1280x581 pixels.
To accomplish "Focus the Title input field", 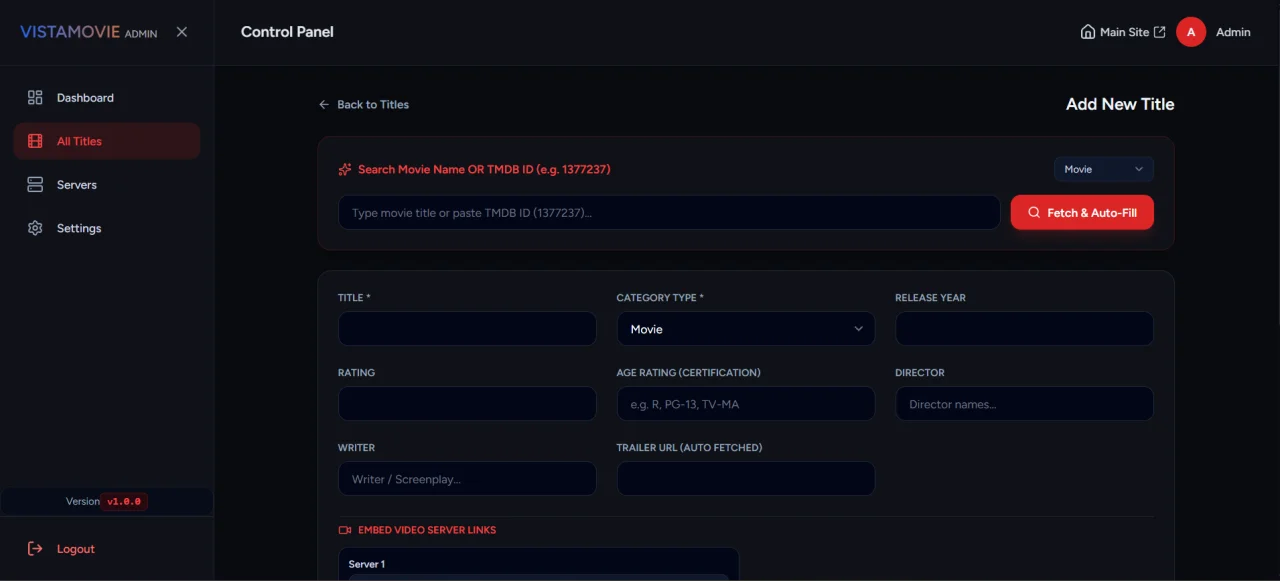I will 467,329.
